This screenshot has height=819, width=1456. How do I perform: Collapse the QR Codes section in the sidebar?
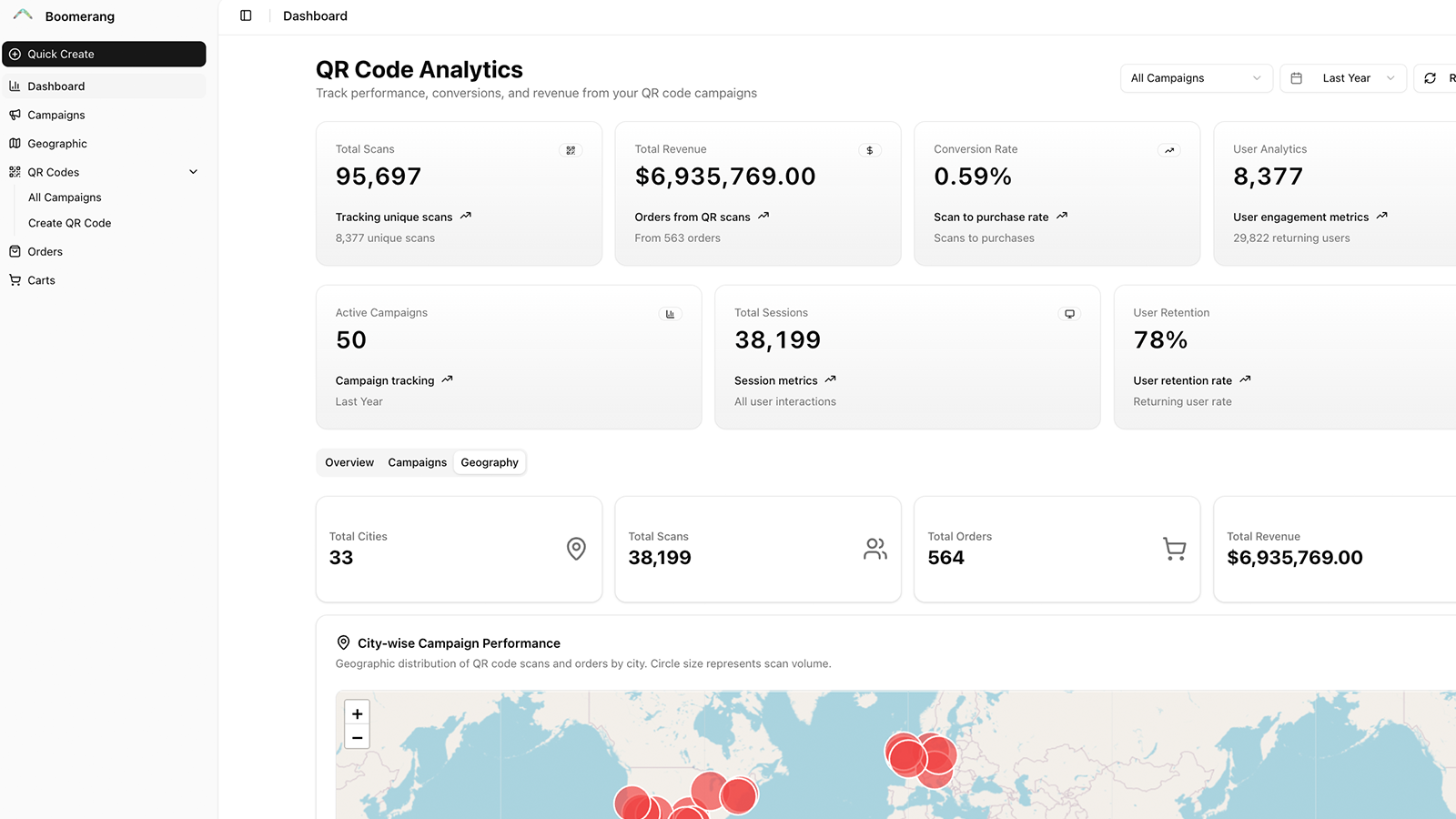click(x=193, y=171)
